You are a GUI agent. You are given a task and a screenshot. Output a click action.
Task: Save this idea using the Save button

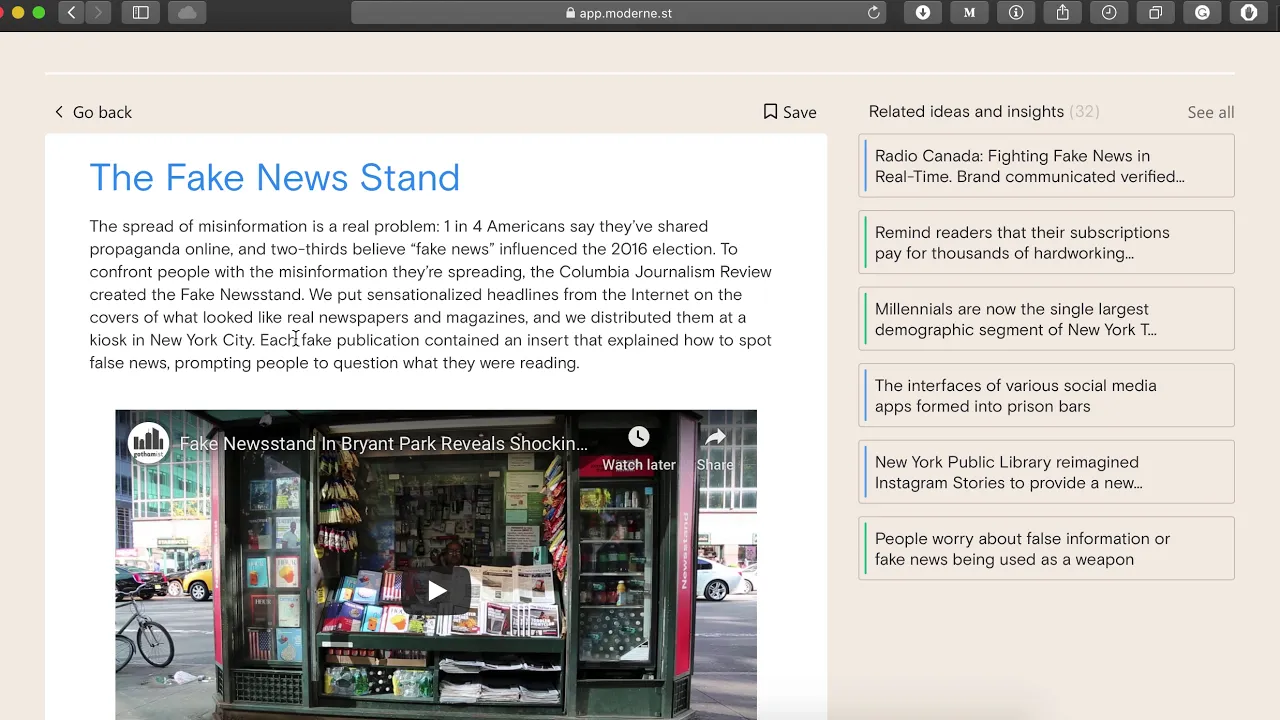coord(790,112)
